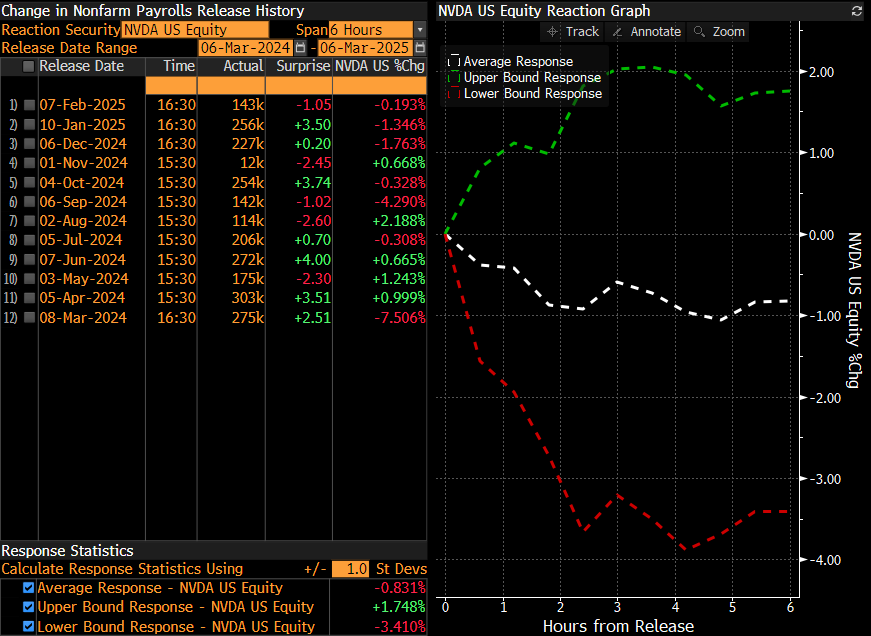Click the -7.506% change value
This screenshot has height=636, width=871.
coord(400,318)
